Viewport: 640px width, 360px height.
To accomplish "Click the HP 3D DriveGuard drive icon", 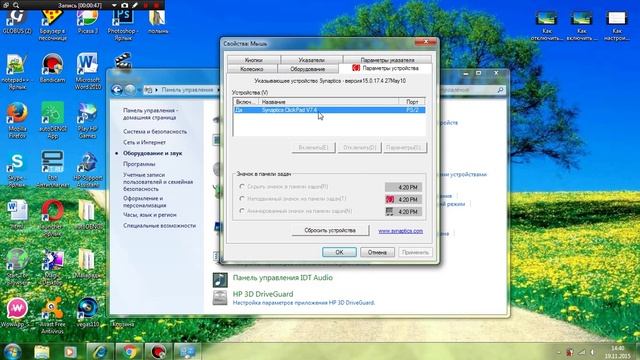I will pyautogui.click(x=220, y=298).
